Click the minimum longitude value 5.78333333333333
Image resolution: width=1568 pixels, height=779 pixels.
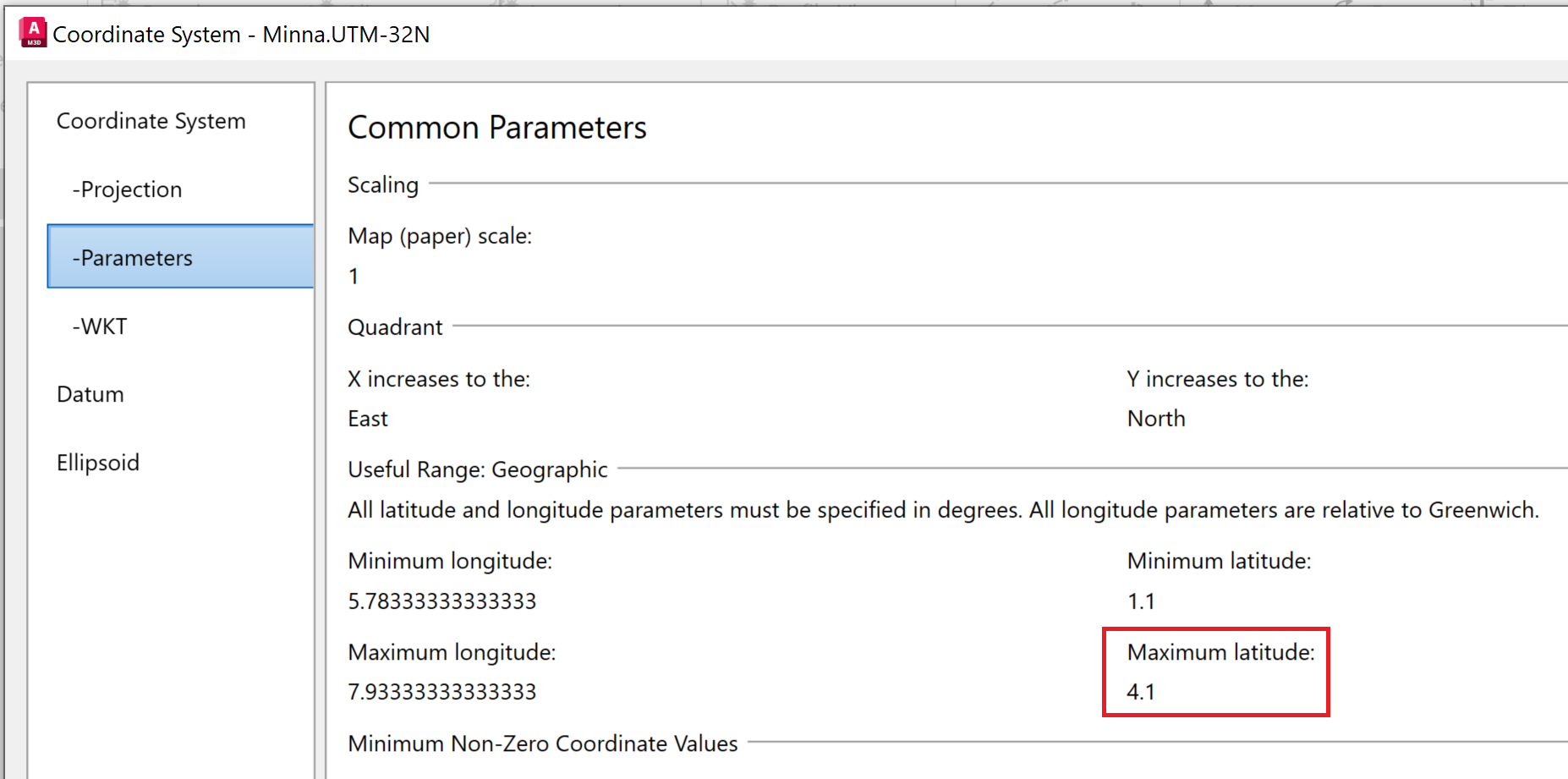[x=442, y=601]
